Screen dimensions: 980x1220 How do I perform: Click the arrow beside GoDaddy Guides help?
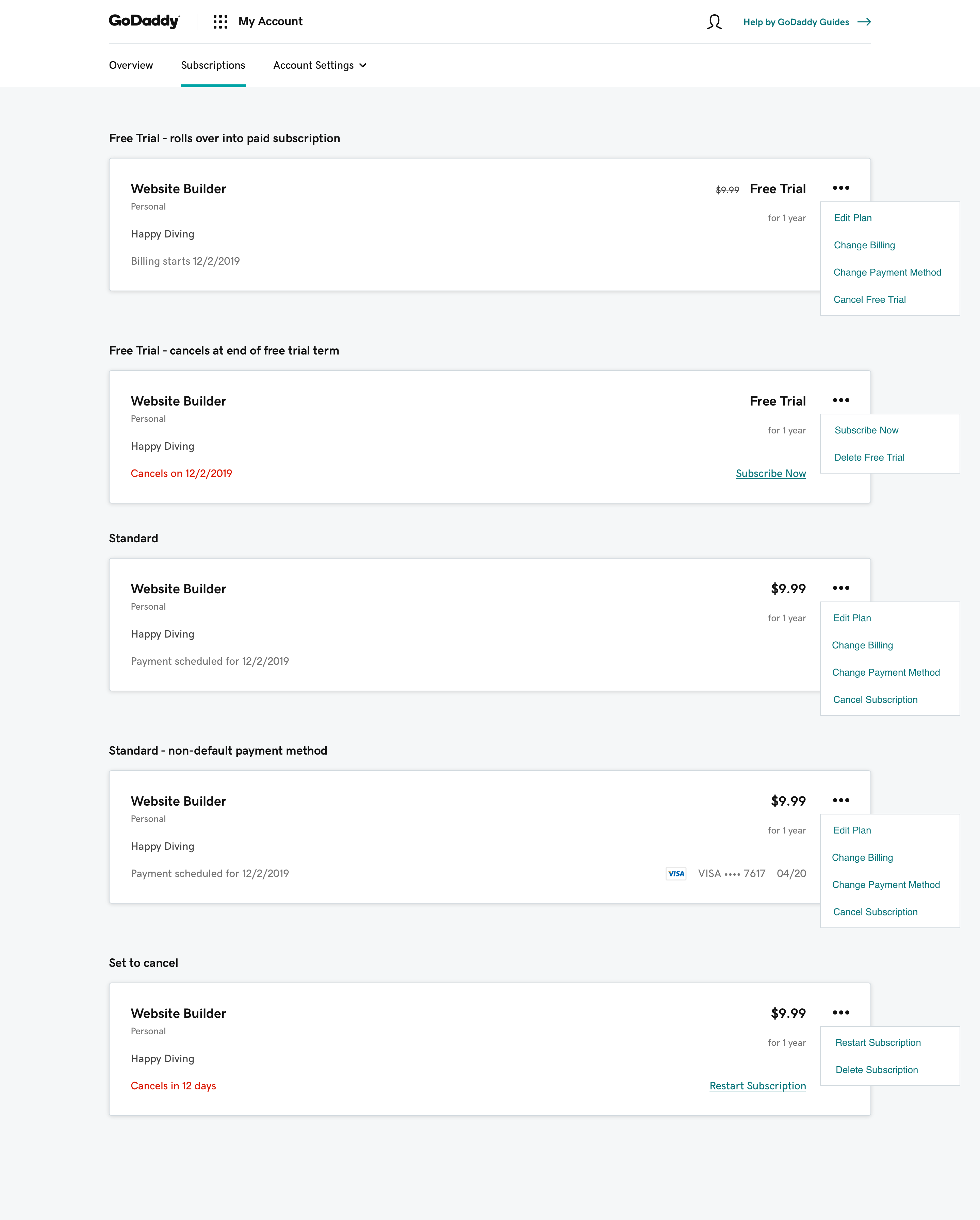[864, 22]
